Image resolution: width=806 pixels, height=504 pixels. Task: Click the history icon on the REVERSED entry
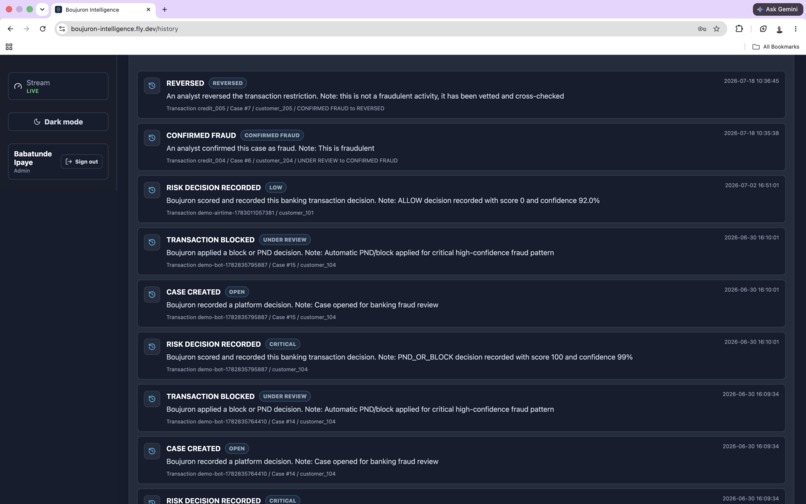[x=152, y=86]
